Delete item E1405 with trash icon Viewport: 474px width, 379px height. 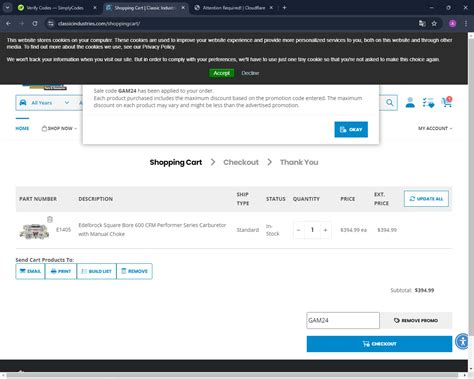50,219
